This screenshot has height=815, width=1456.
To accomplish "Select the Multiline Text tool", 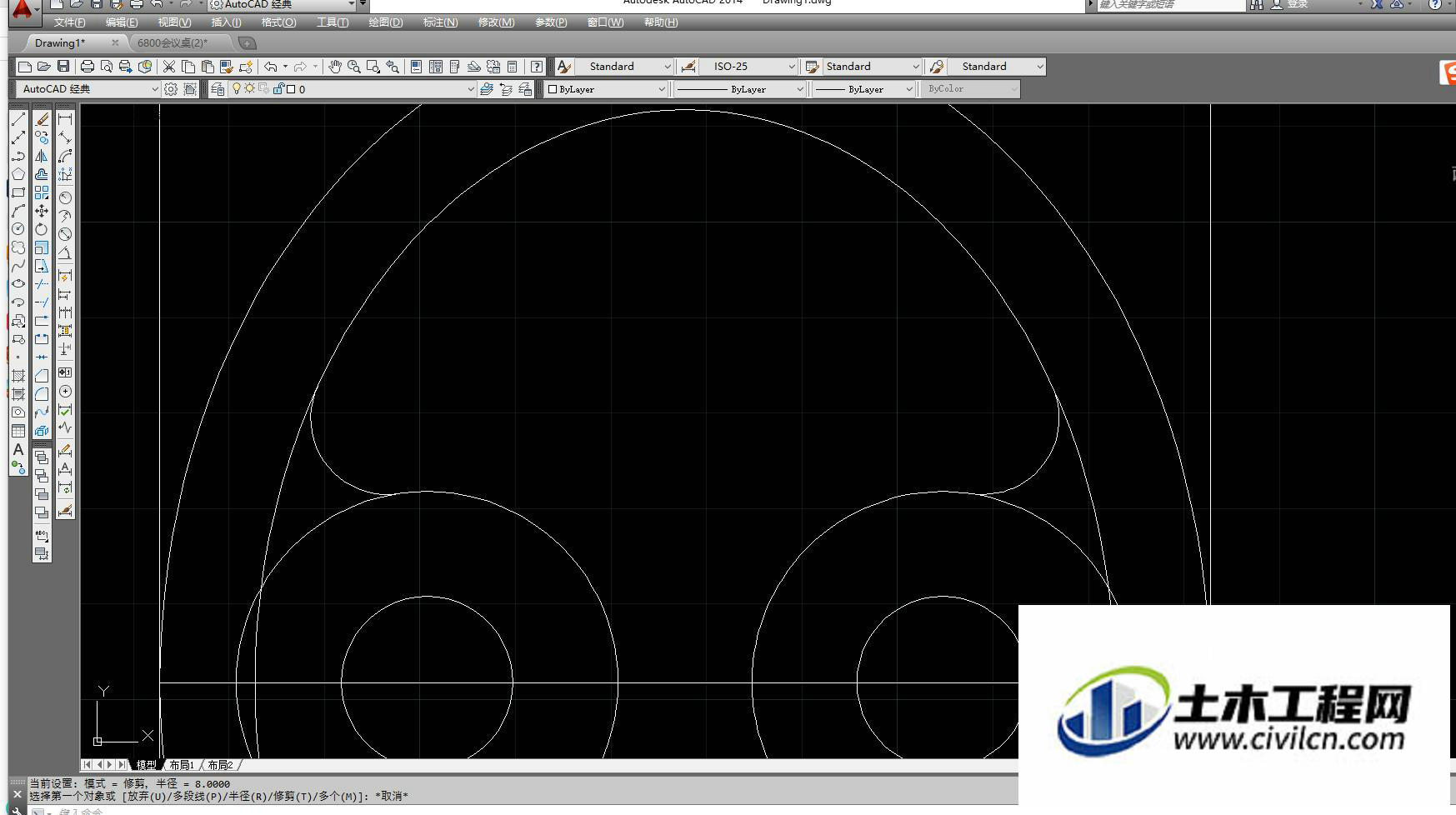I will 18,449.
